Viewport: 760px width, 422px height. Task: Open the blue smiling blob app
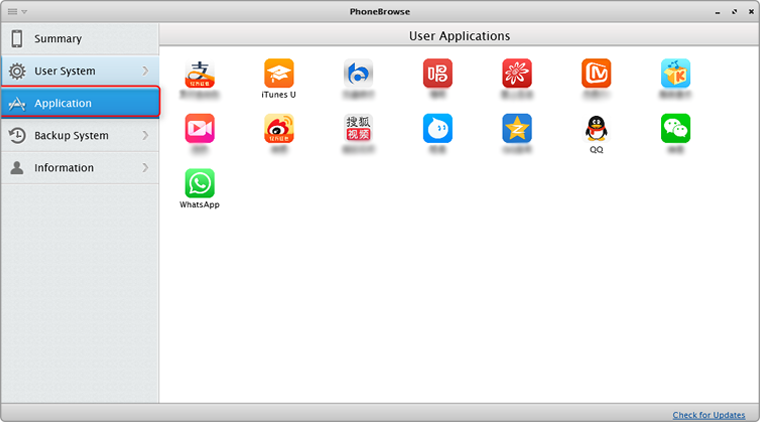click(x=437, y=128)
